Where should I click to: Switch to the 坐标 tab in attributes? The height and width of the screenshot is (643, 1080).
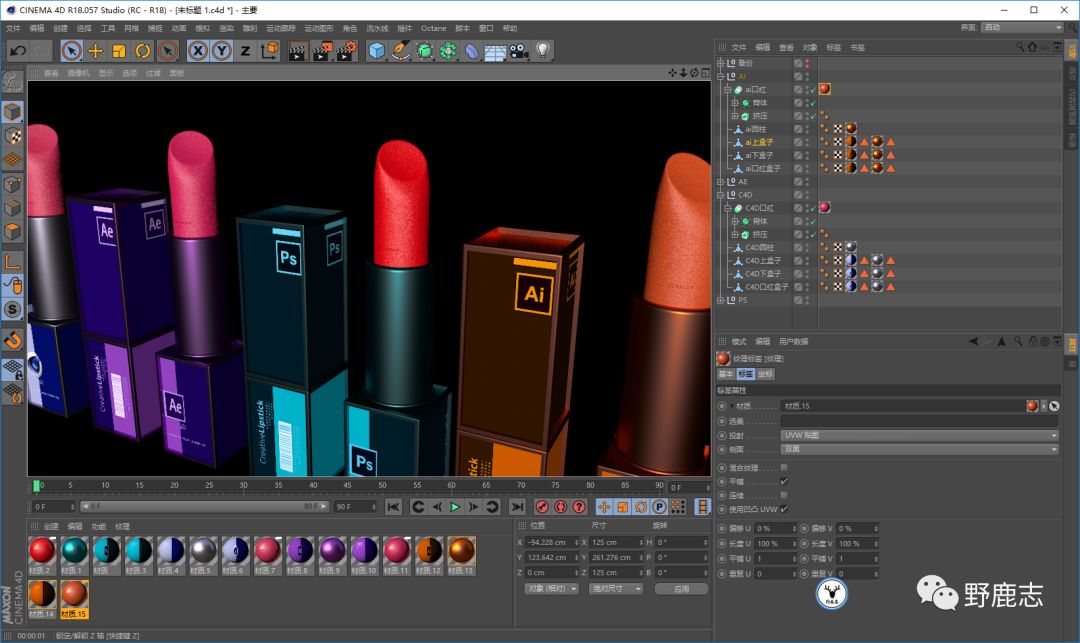tap(765, 374)
